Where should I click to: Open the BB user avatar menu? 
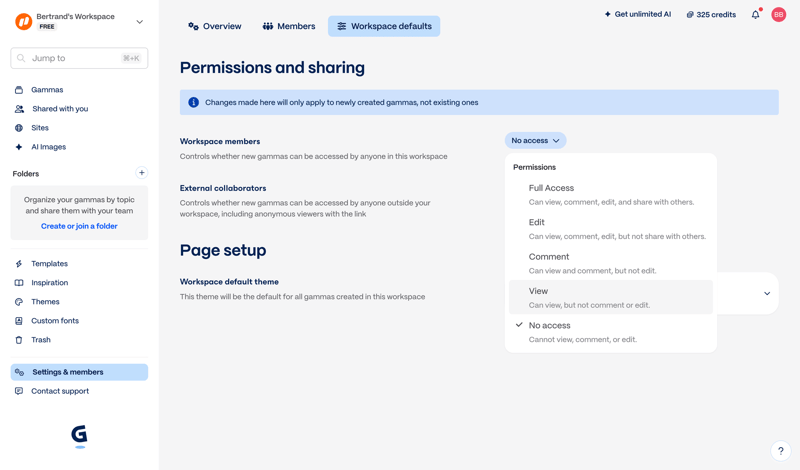779,15
